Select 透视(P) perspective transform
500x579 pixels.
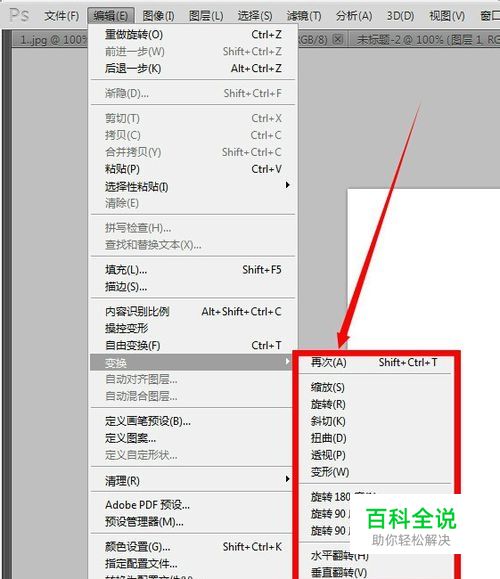tap(375, 455)
